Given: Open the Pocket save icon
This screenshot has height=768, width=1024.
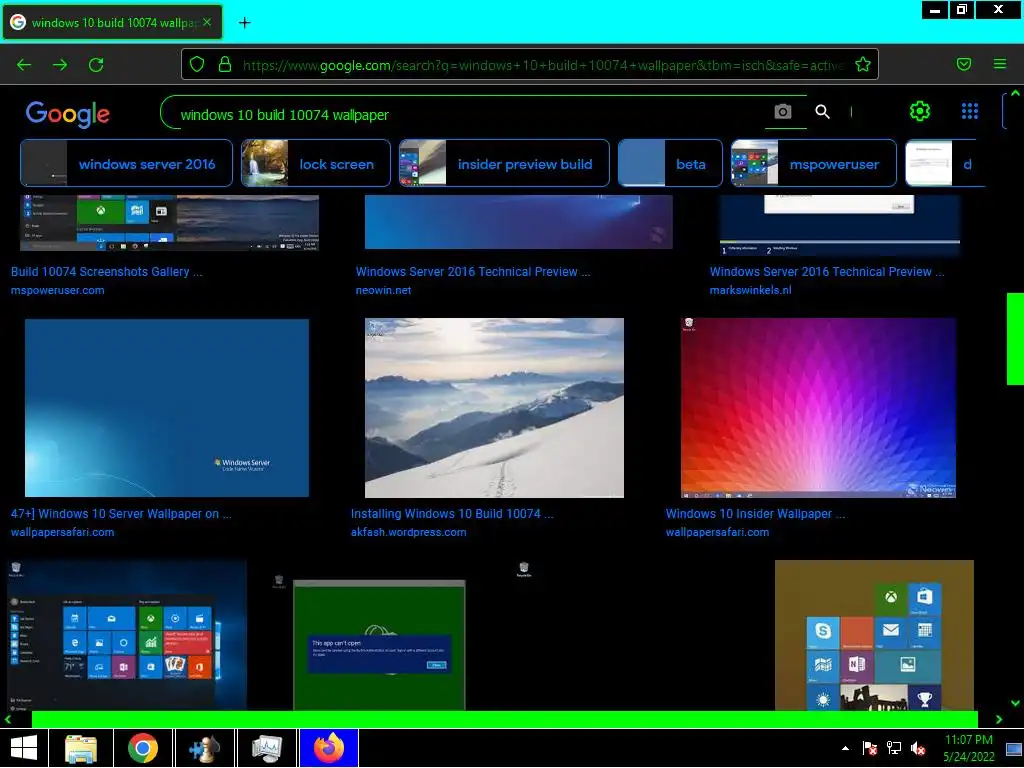Looking at the screenshot, I should point(963,64).
